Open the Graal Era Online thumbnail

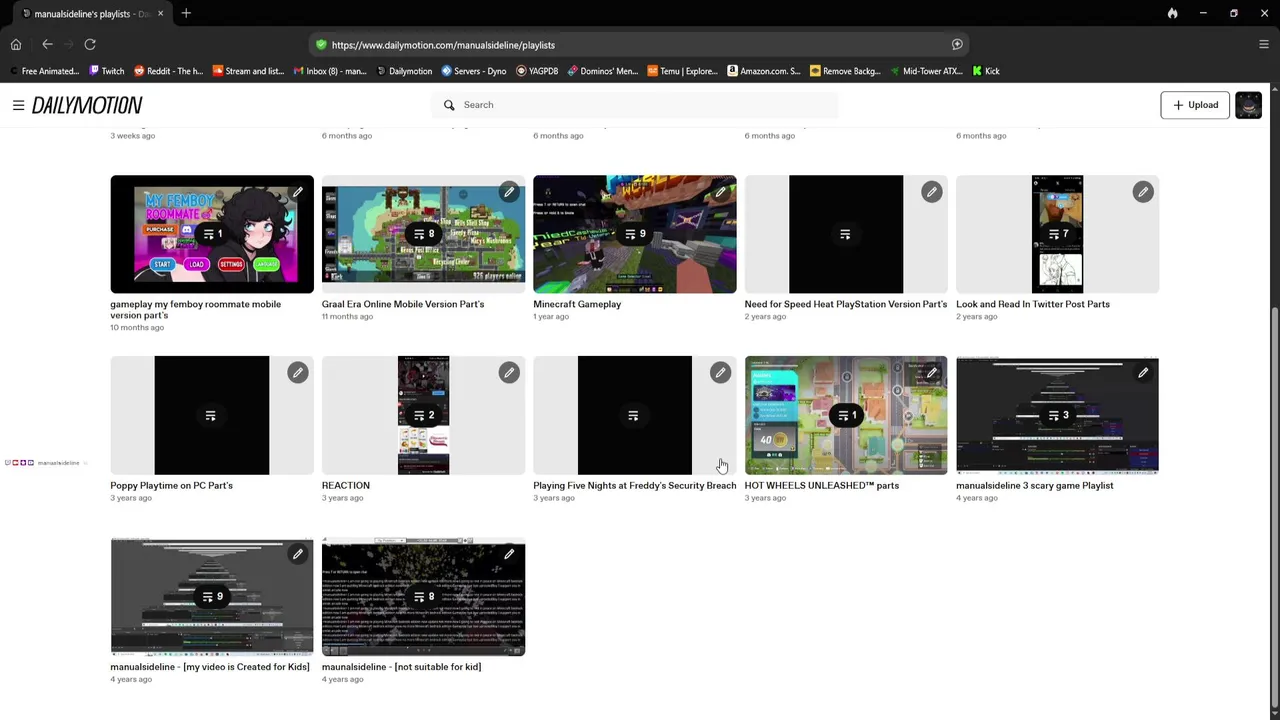pos(423,234)
